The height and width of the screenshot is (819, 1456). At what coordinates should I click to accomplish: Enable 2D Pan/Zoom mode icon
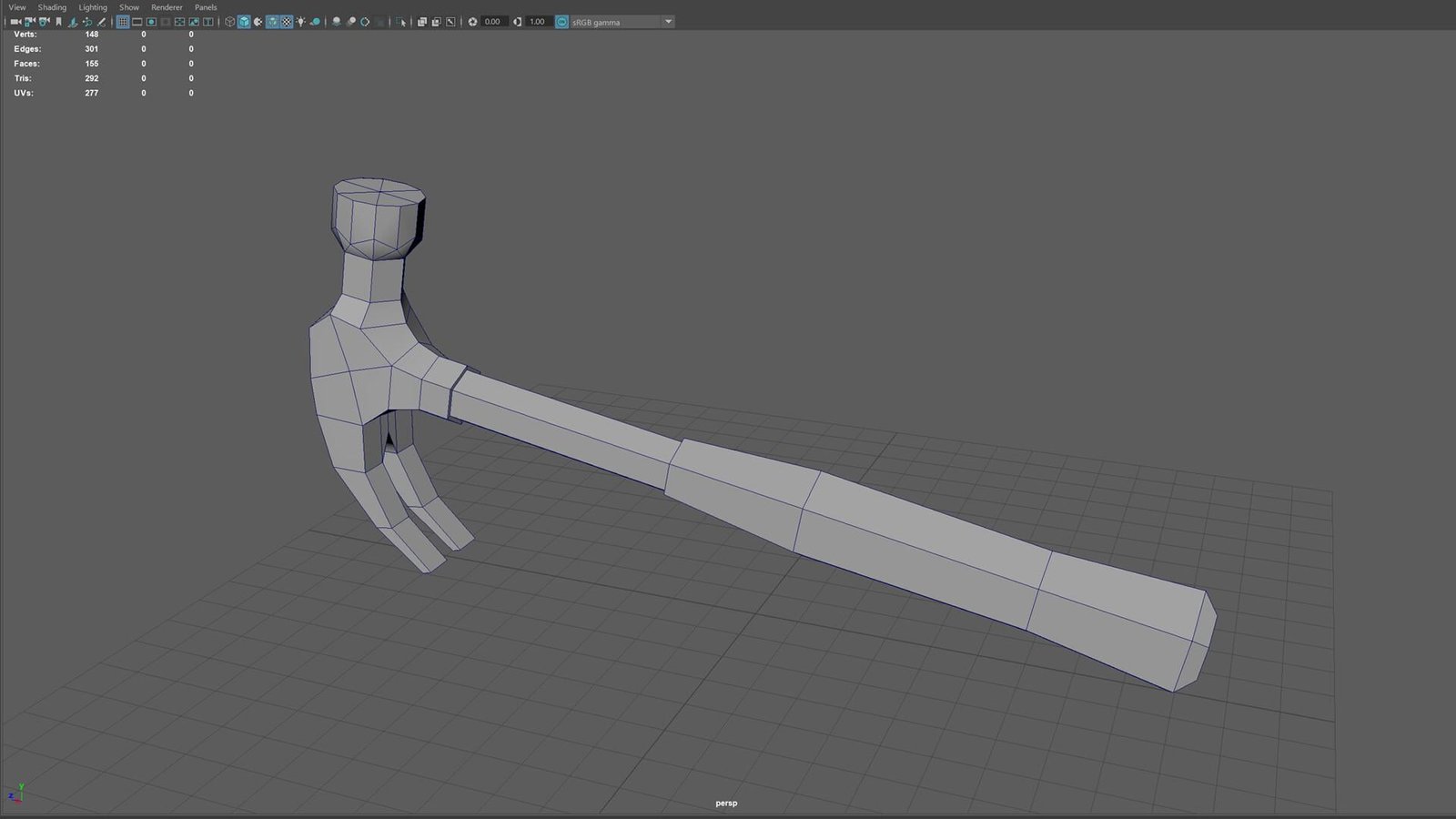point(87,22)
